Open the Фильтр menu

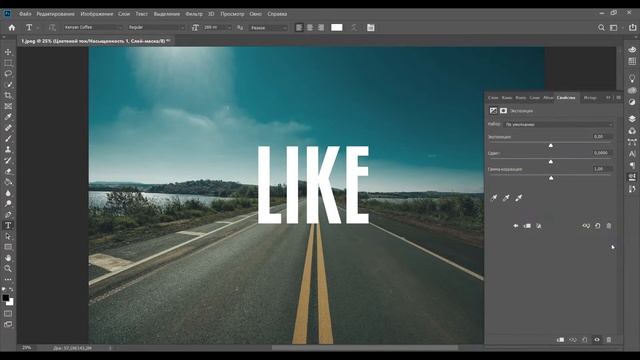194,14
